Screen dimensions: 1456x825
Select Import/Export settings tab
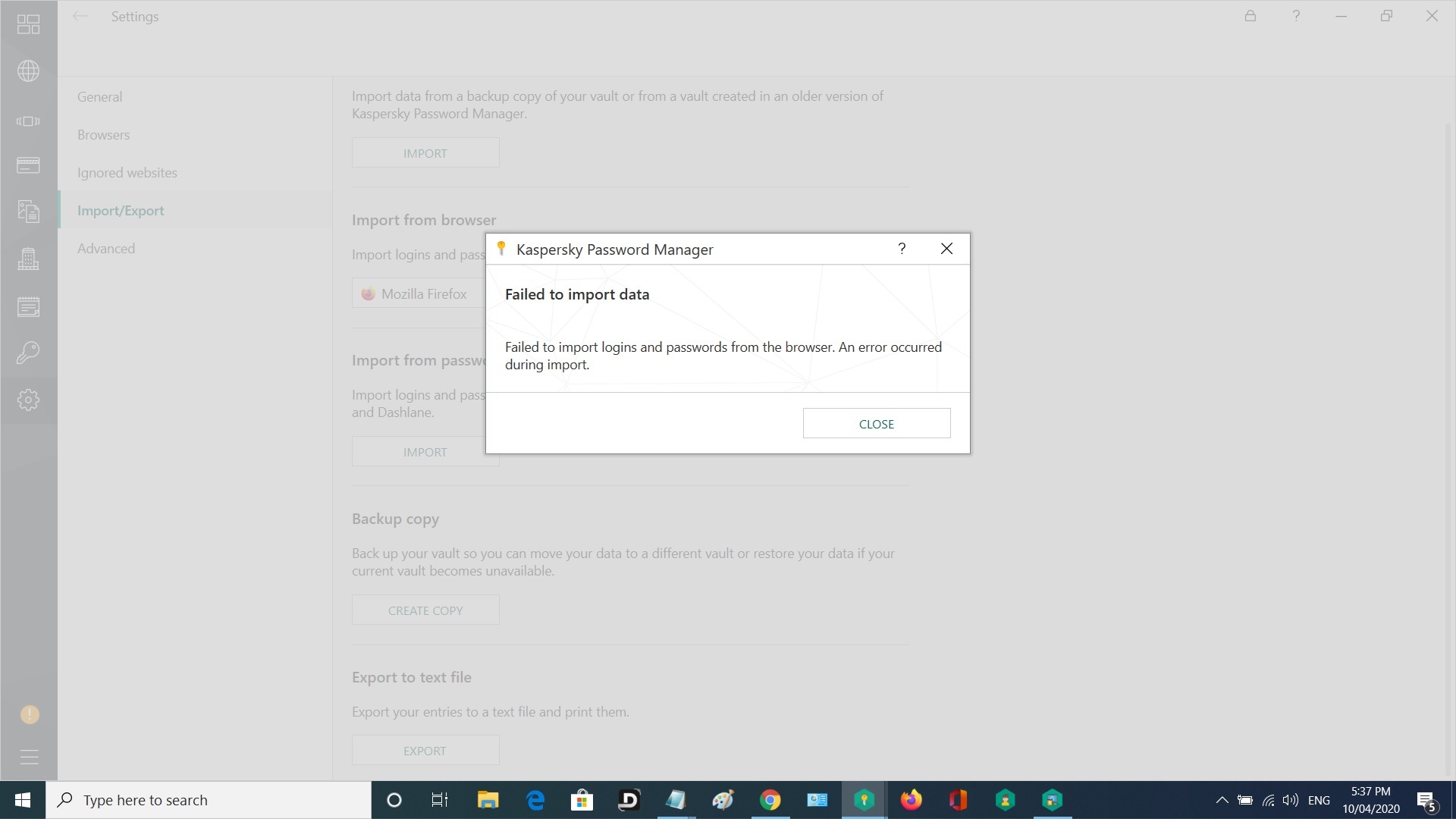(121, 211)
